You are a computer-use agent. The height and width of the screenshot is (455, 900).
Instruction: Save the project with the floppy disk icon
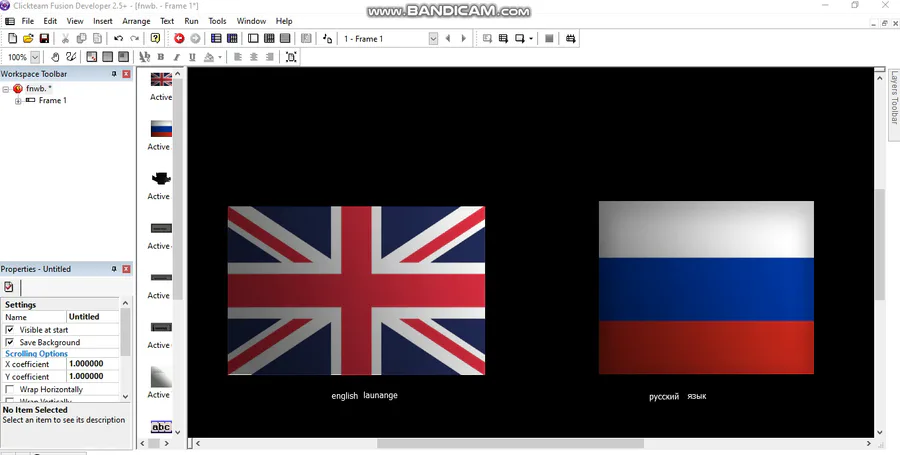click(44, 38)
